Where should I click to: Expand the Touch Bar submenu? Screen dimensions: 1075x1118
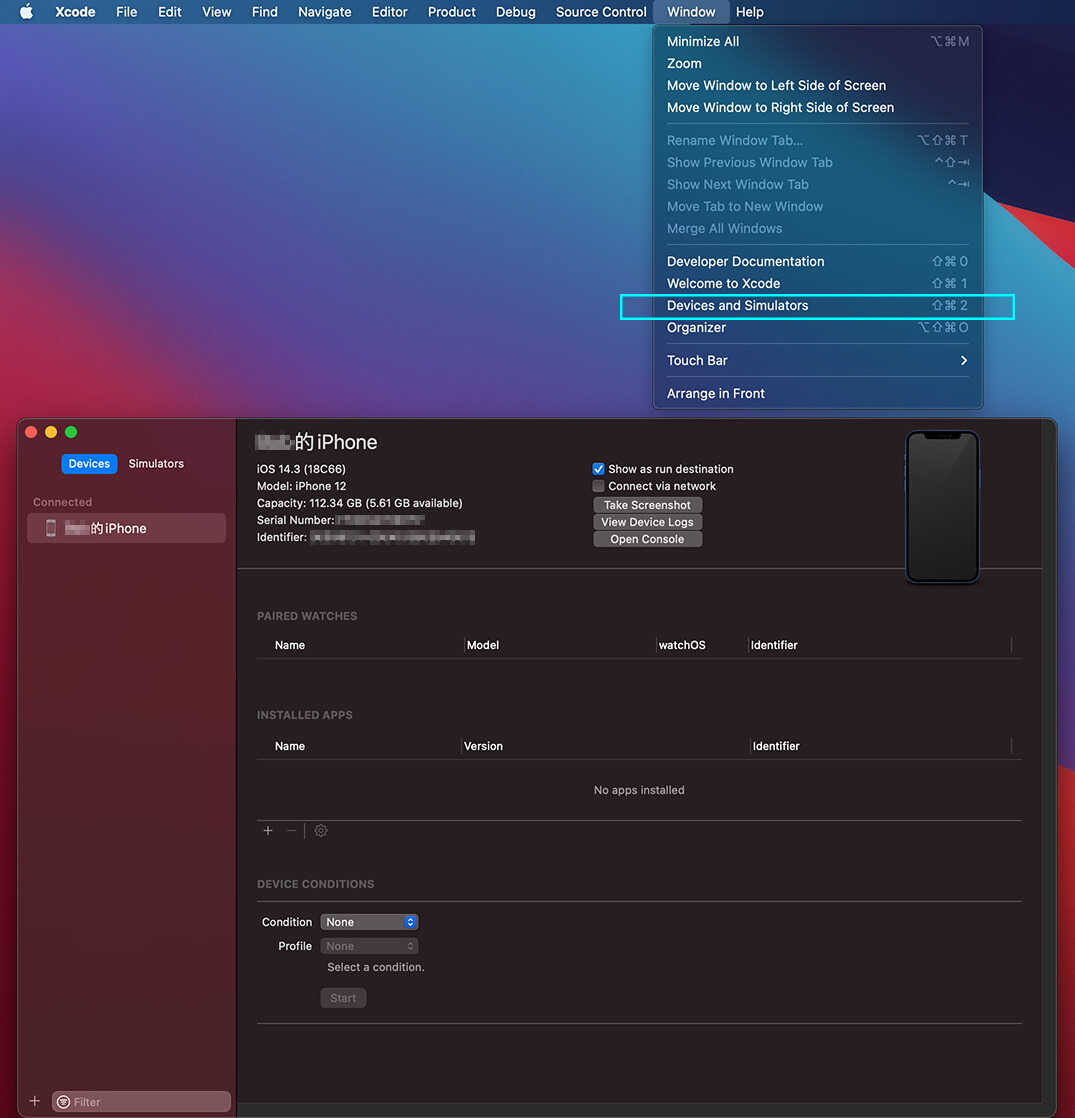click(817, 361)
